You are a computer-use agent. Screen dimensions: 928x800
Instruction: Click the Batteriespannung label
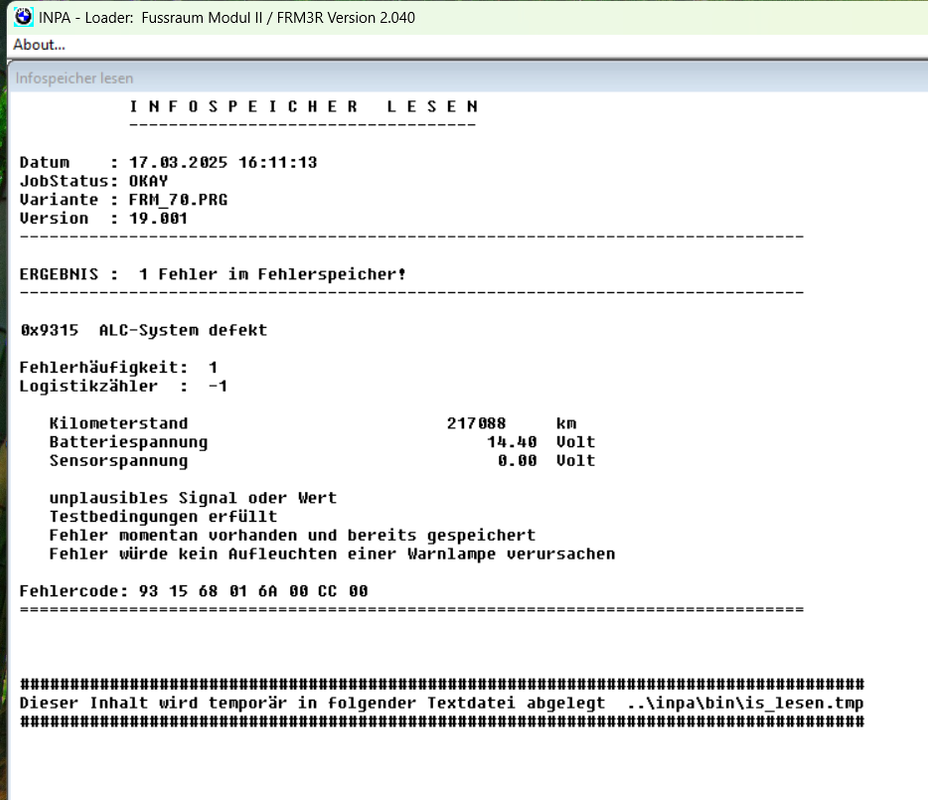(x=128, y=442)
